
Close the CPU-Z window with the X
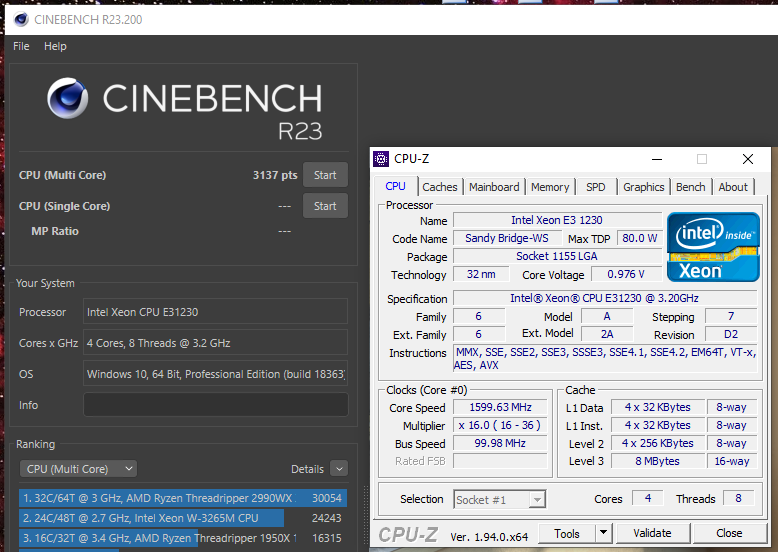748,159
